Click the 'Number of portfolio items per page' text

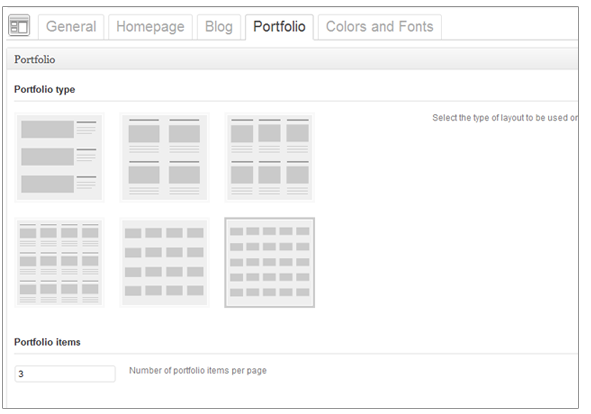(198, 371)
